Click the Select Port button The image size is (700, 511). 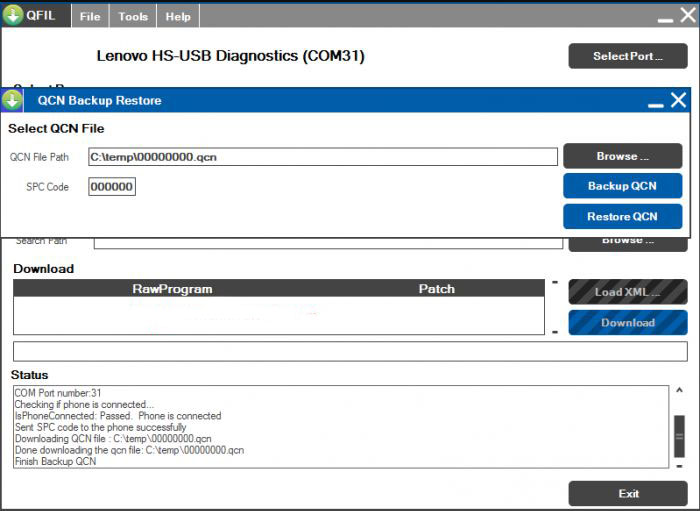pos(628,56)
